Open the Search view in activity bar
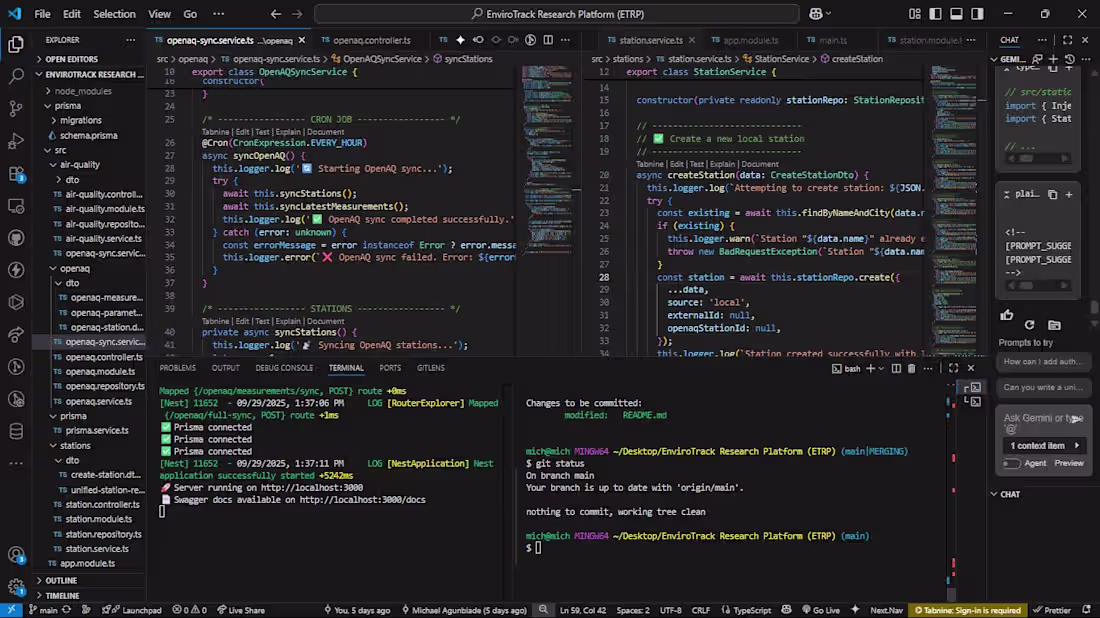1100x618 pixels. [x=15, y=76]
